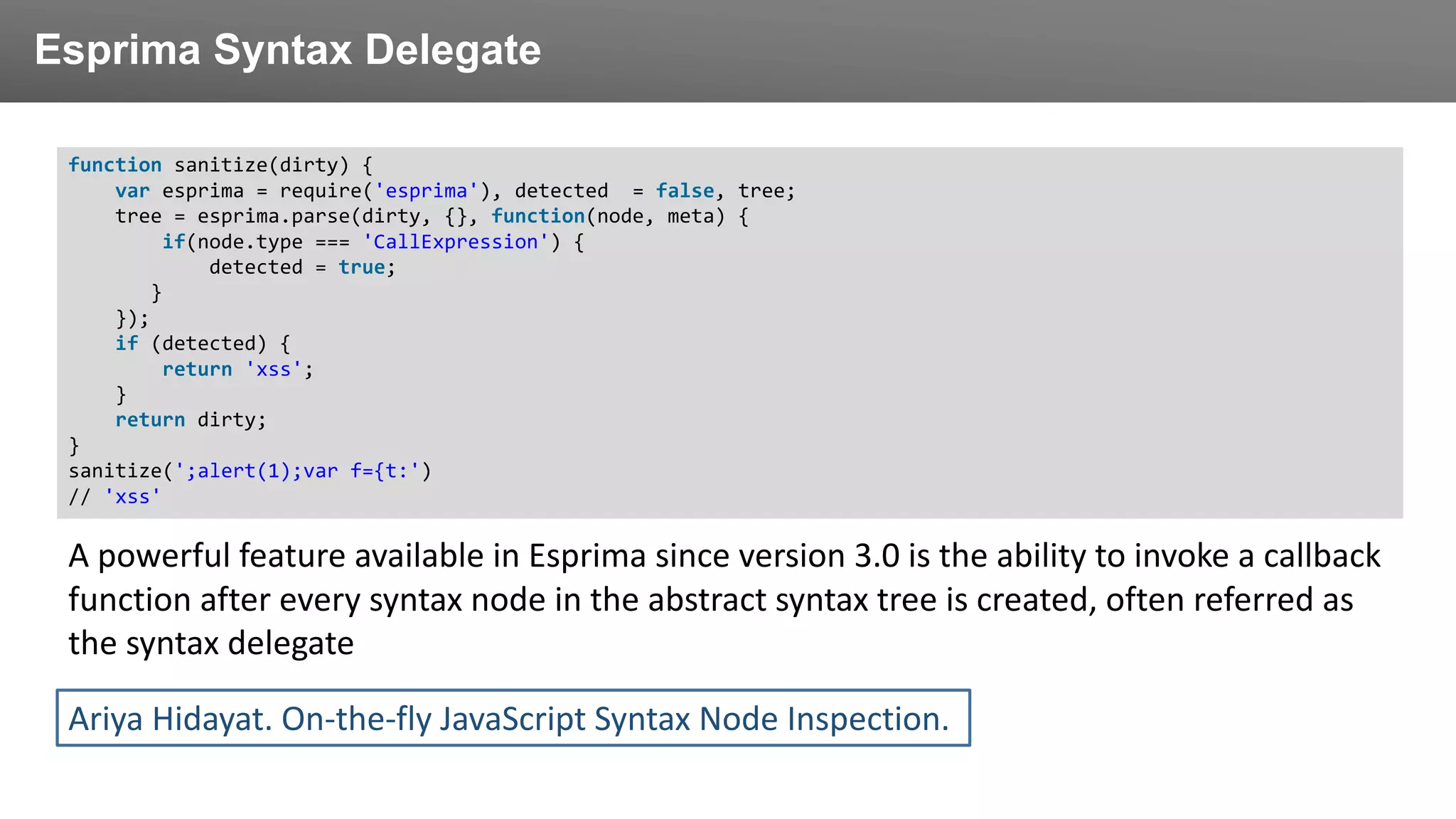The image size is (1456, 819).
Task: Click the Ariya Hidayat reference box
Action: click(x=513, y=717)
